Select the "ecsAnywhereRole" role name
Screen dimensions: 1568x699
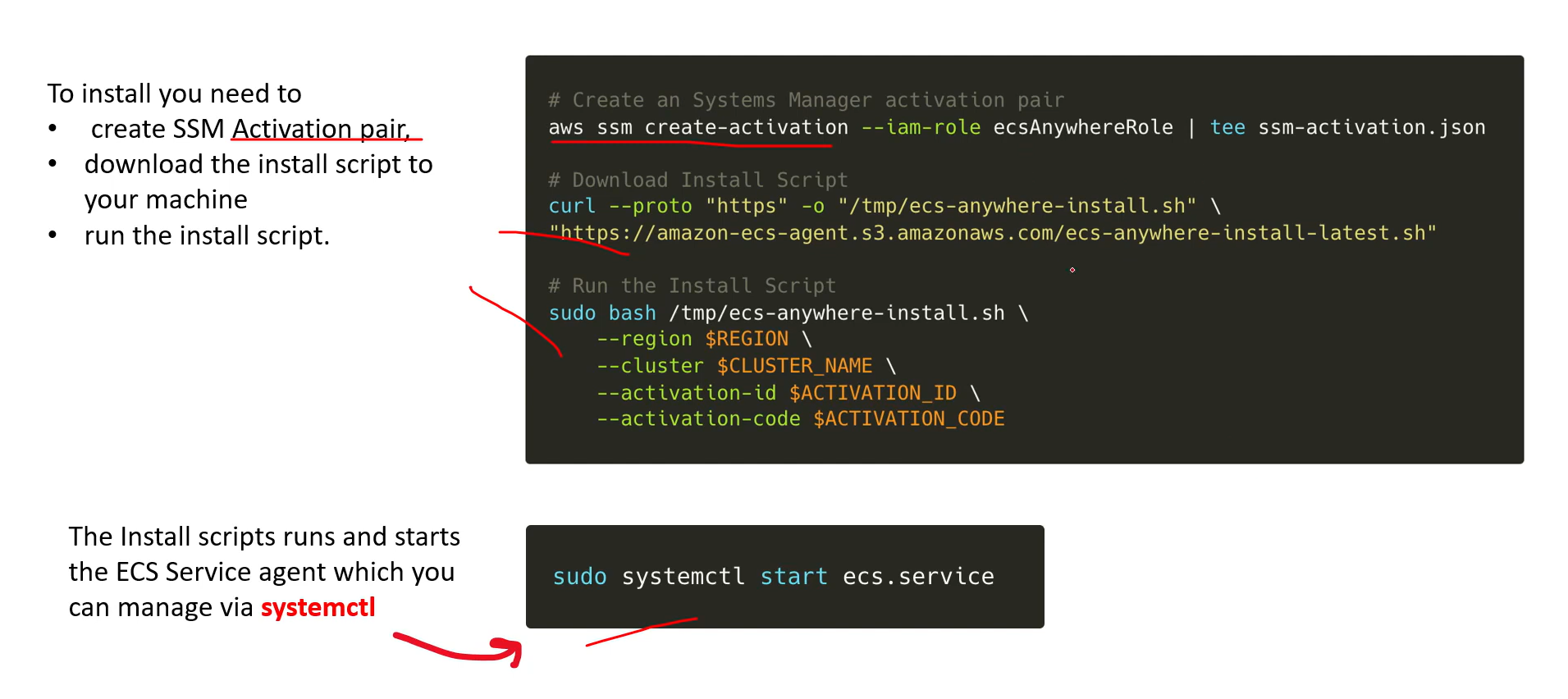tap(1083, 127)
